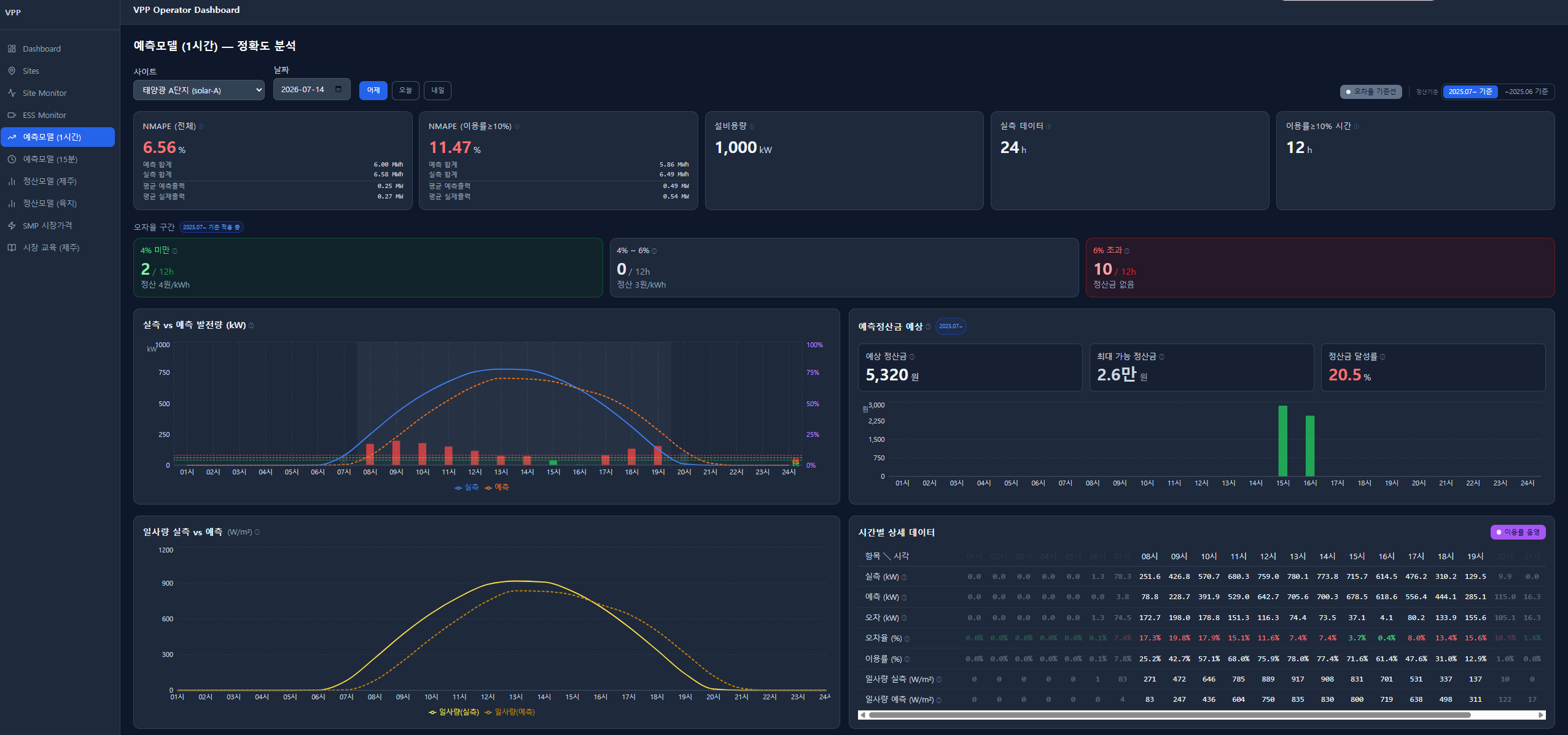Click the ESS Monitor battery icon
1568x735 pixels.
(12, 115)
